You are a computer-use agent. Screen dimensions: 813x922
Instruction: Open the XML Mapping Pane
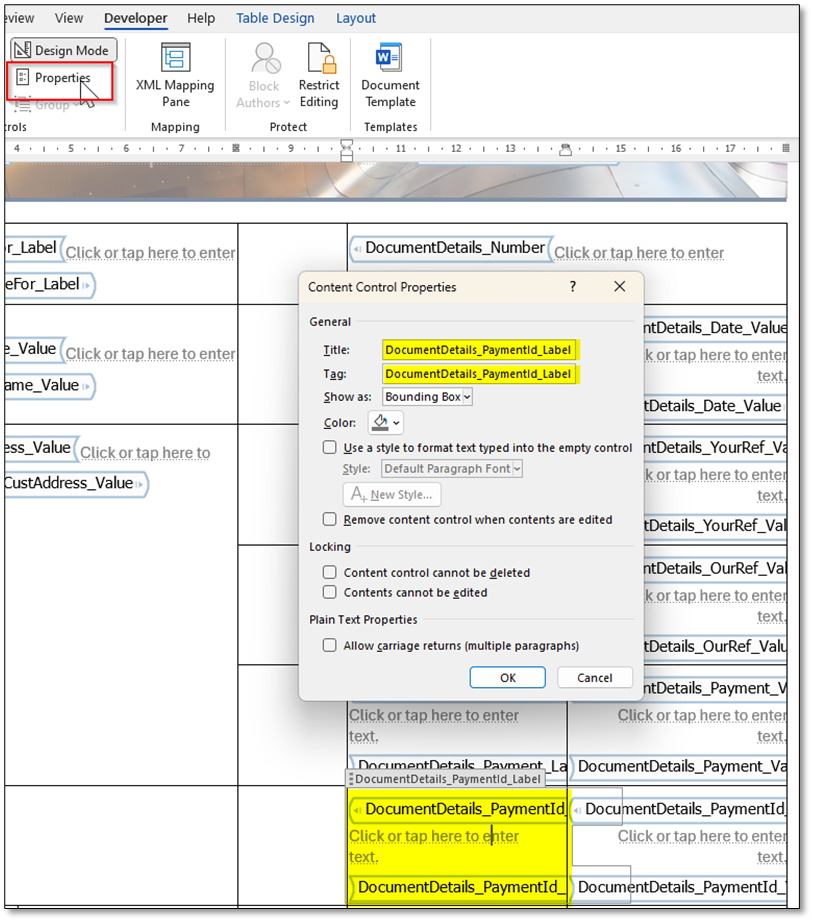point(175,74)
